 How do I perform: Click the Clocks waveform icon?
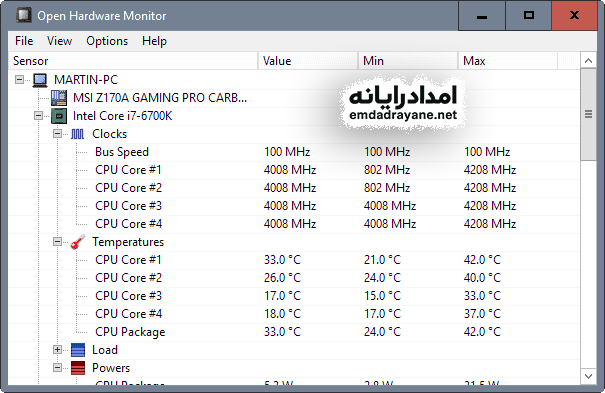point(78,134)
